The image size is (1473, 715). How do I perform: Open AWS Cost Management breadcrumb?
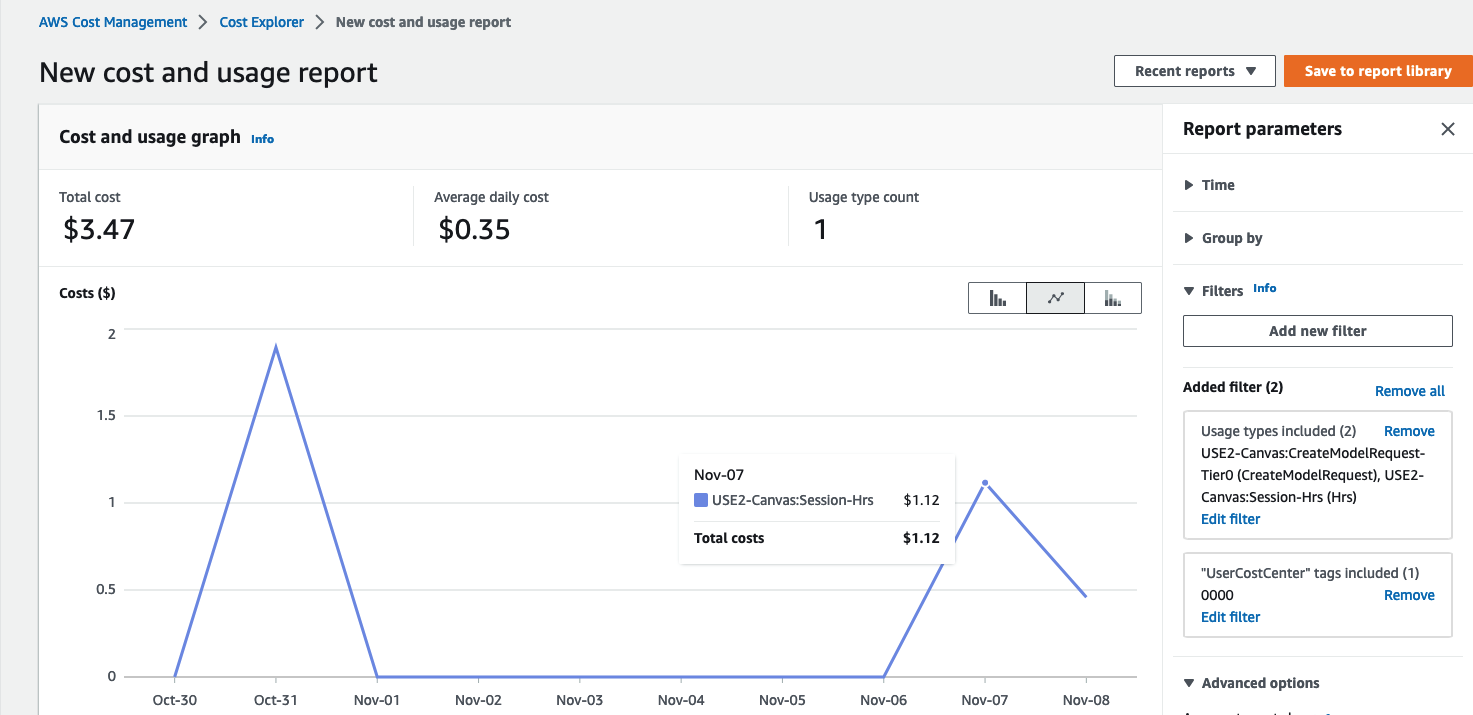point(113,22)
